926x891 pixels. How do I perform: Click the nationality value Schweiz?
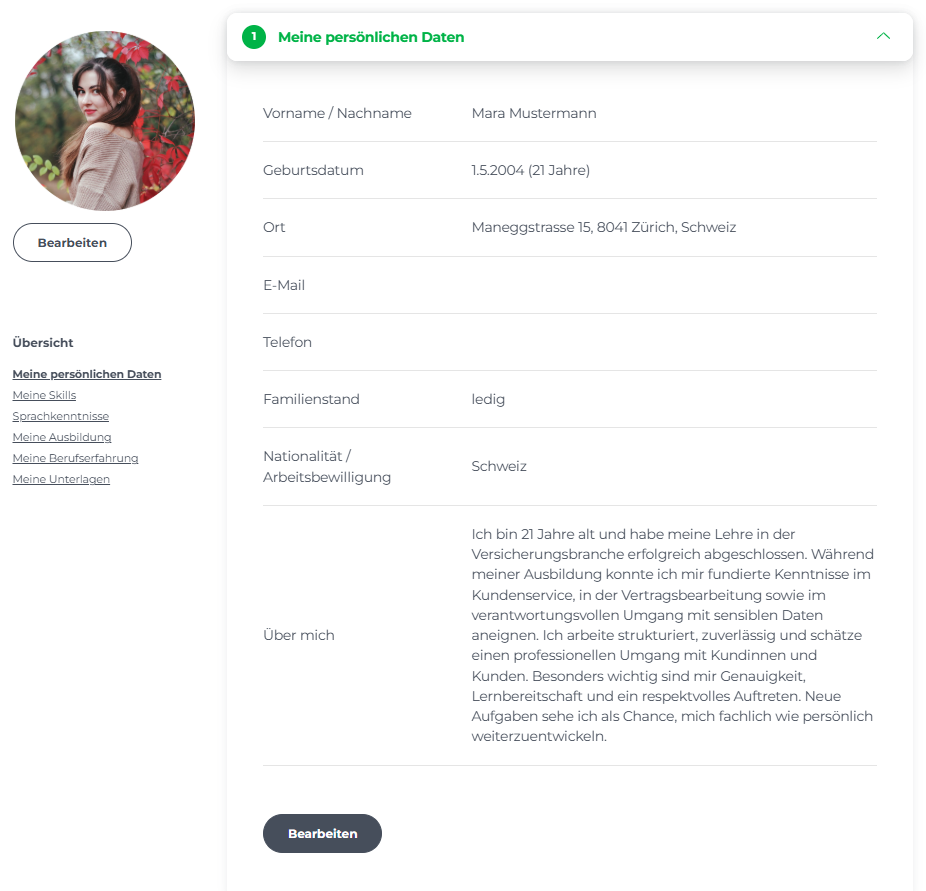(499, 466)
